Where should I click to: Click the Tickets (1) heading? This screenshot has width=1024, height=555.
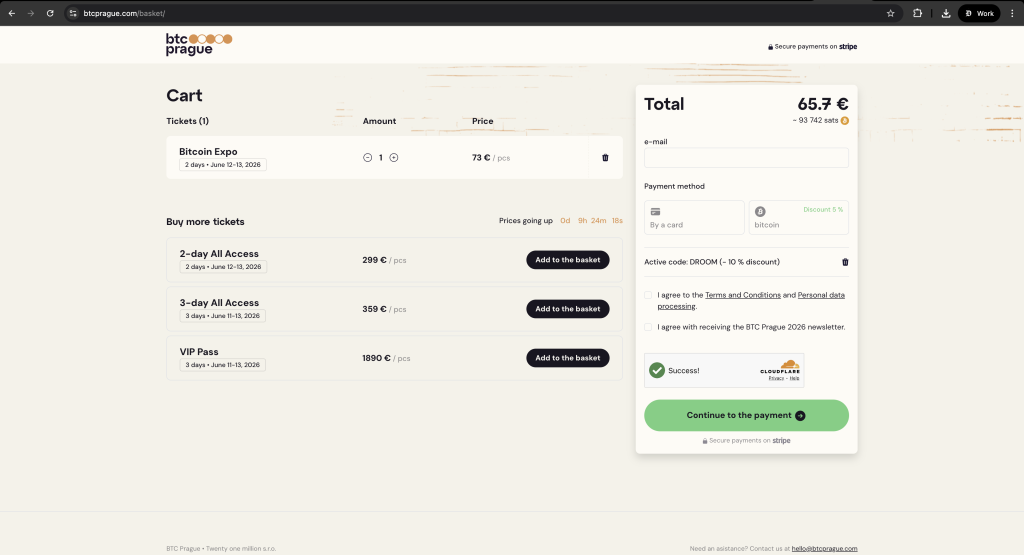point(187,121)
